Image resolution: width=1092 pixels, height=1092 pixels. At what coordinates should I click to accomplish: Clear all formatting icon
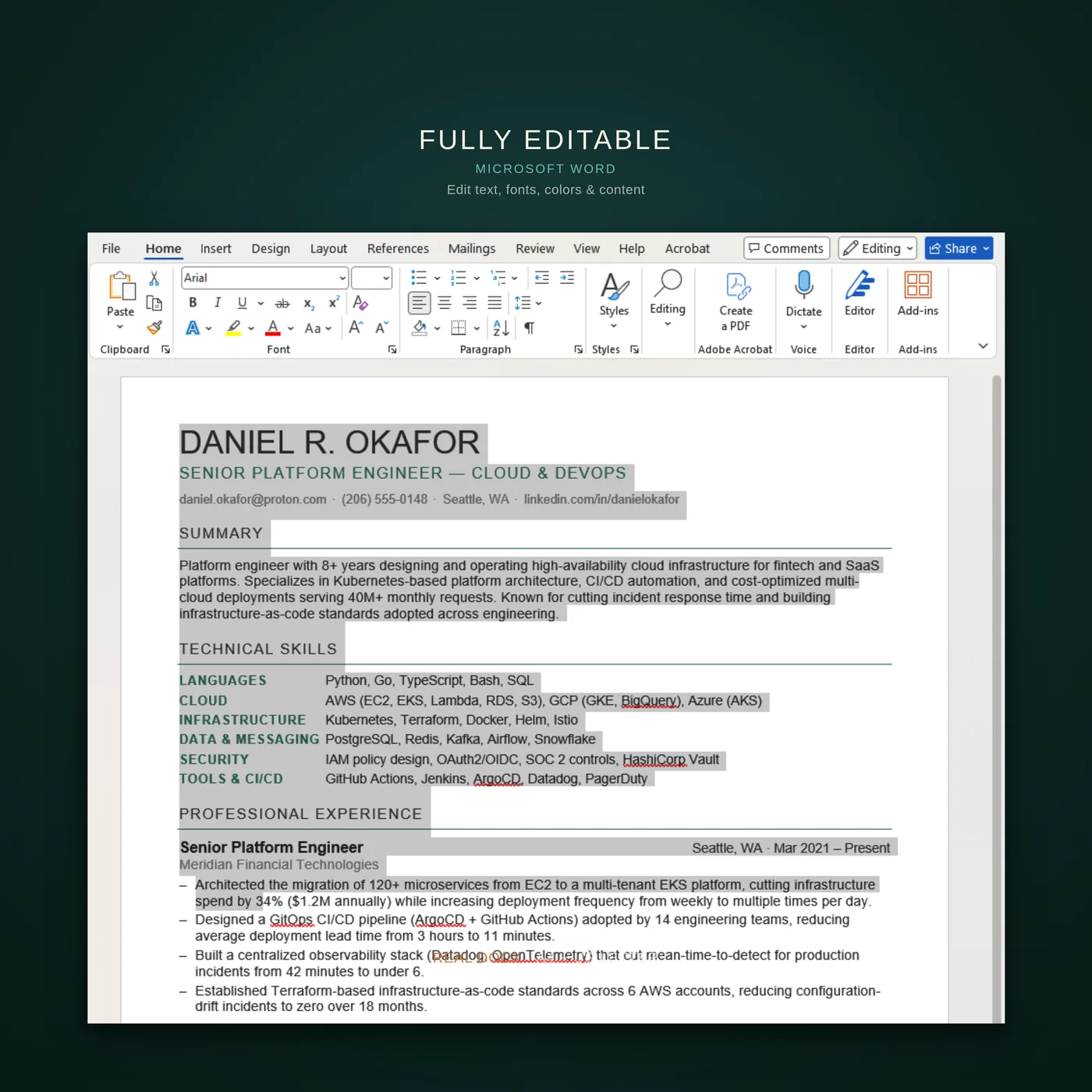(360, 303)
